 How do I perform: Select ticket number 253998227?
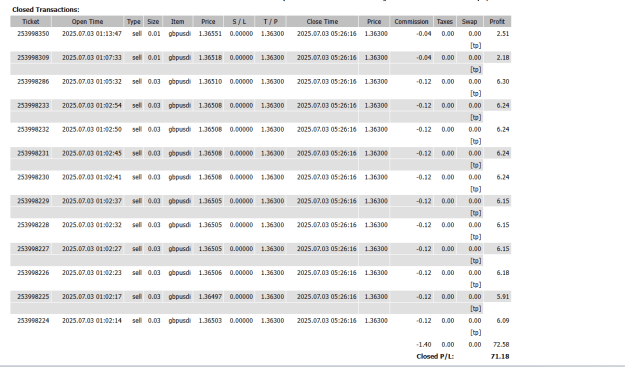[33, 249]
